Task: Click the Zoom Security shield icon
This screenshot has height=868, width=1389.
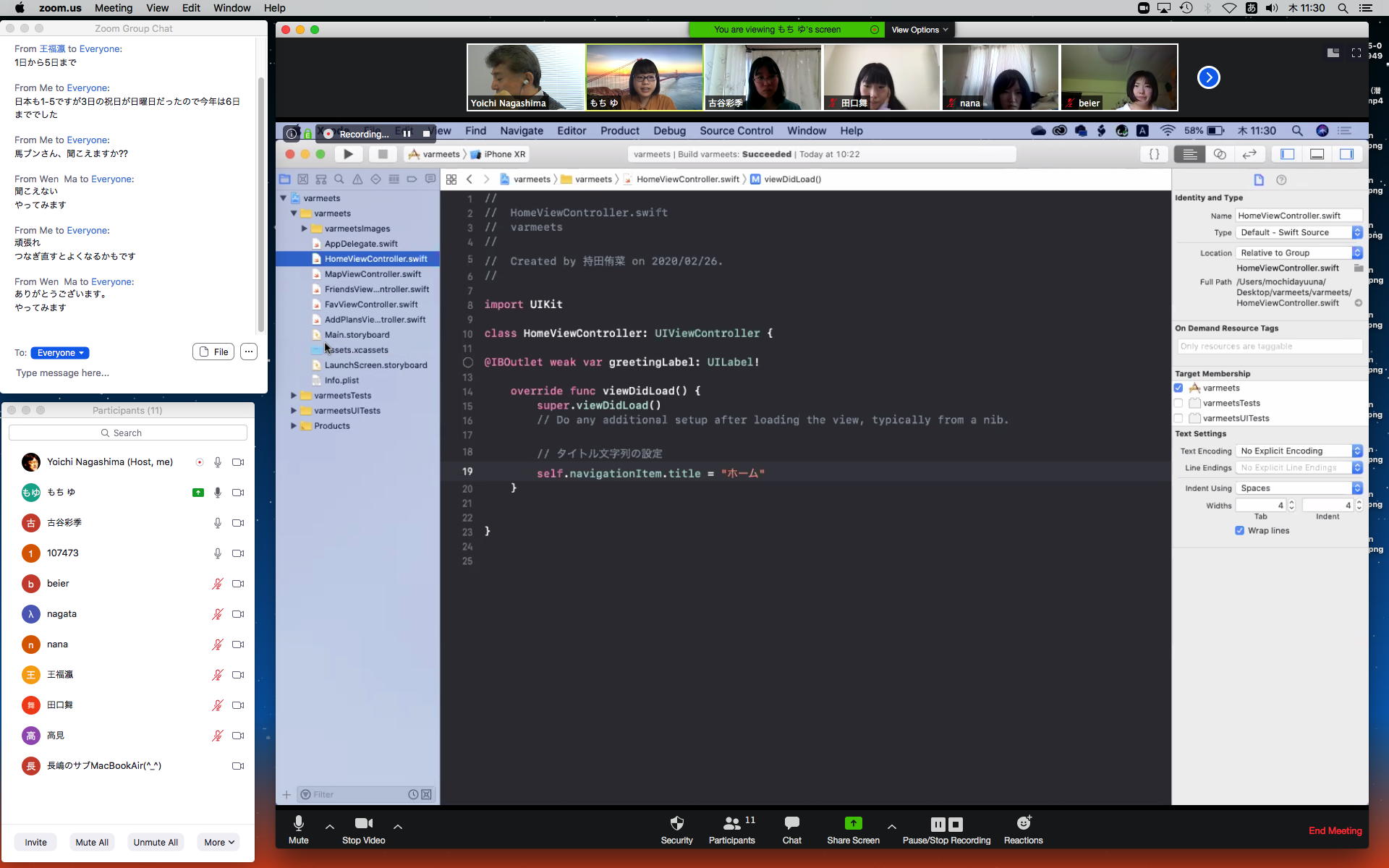Action: coord(676,823)
